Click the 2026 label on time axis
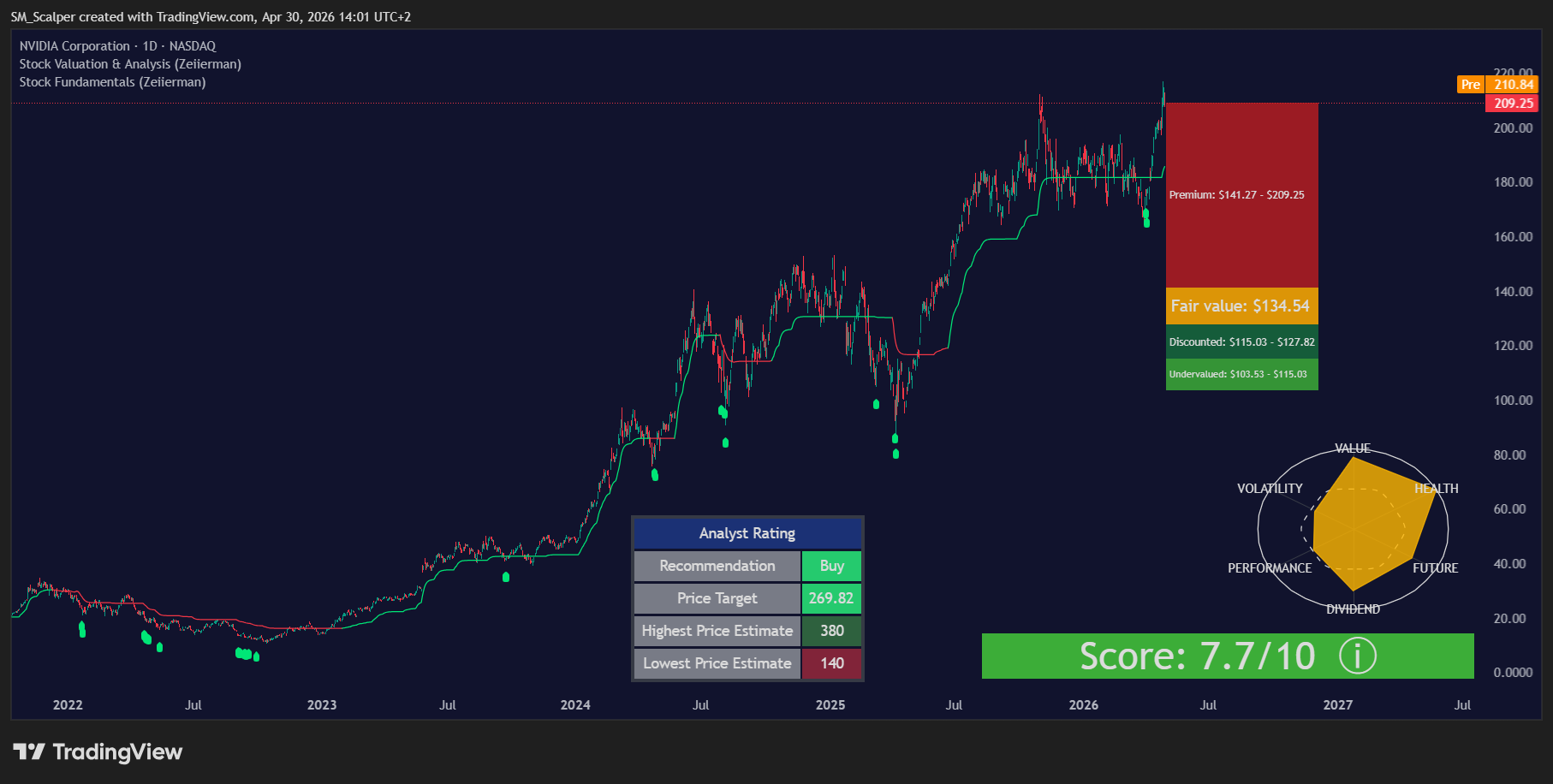1553x784 pixels. pos(1084,705)
